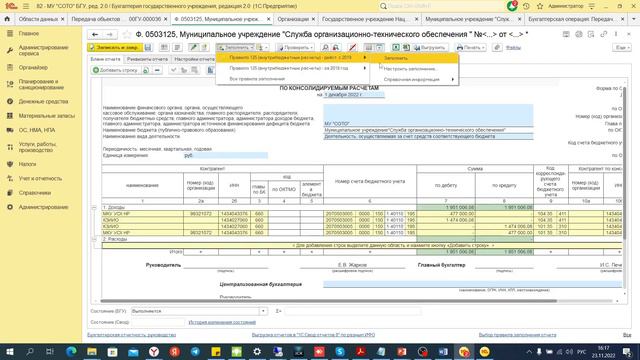
Task: Open 'История изменения состояний' link
Action: (x=222, y=322)
